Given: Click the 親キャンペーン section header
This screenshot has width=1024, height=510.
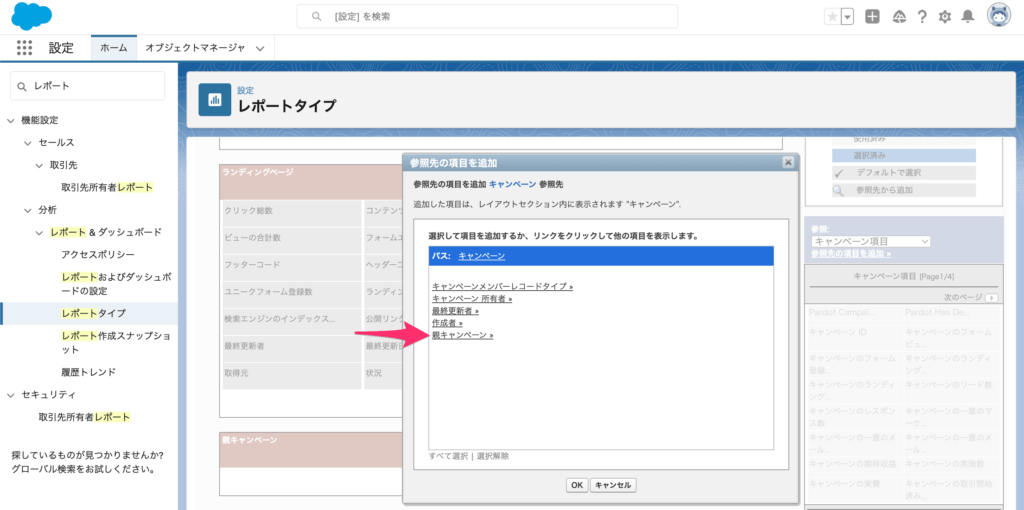Looking at the screenshot, I should (x=312, y=449).
